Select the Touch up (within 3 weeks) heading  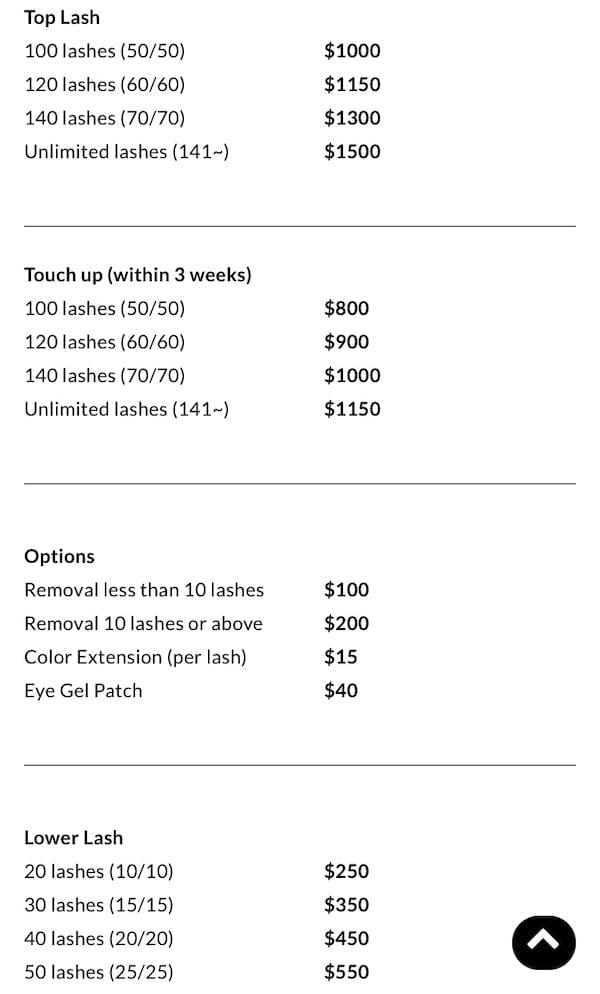138,274
